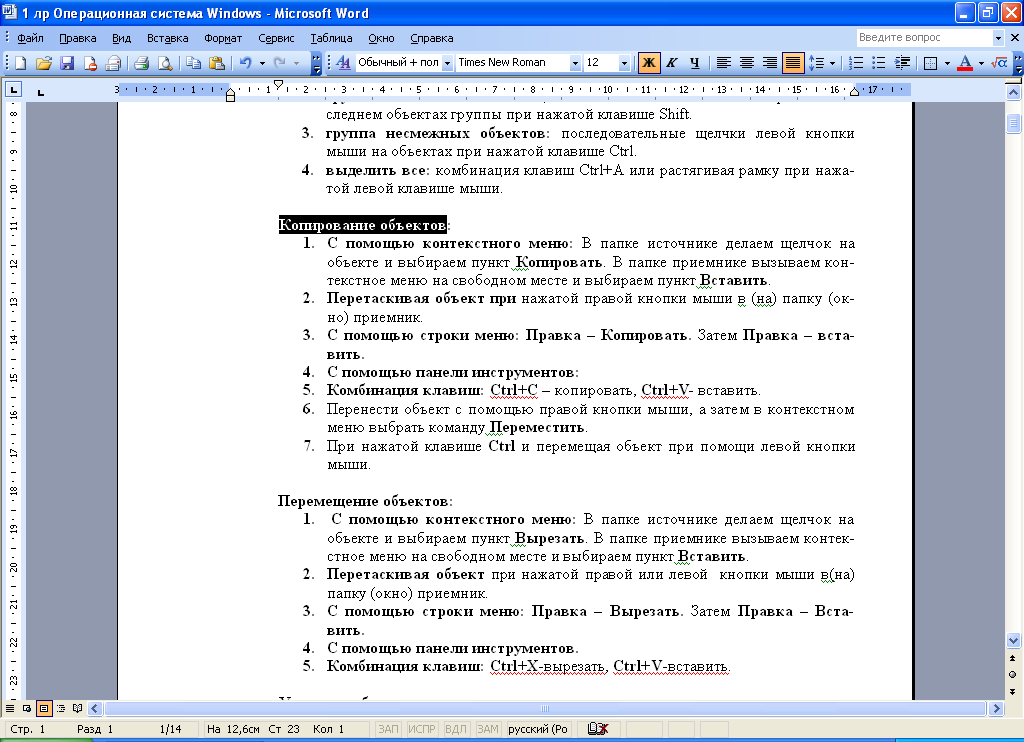Click the Select Browse Object button
The width and height of the screenshot is (1024, 742).
coord(1013,675)
